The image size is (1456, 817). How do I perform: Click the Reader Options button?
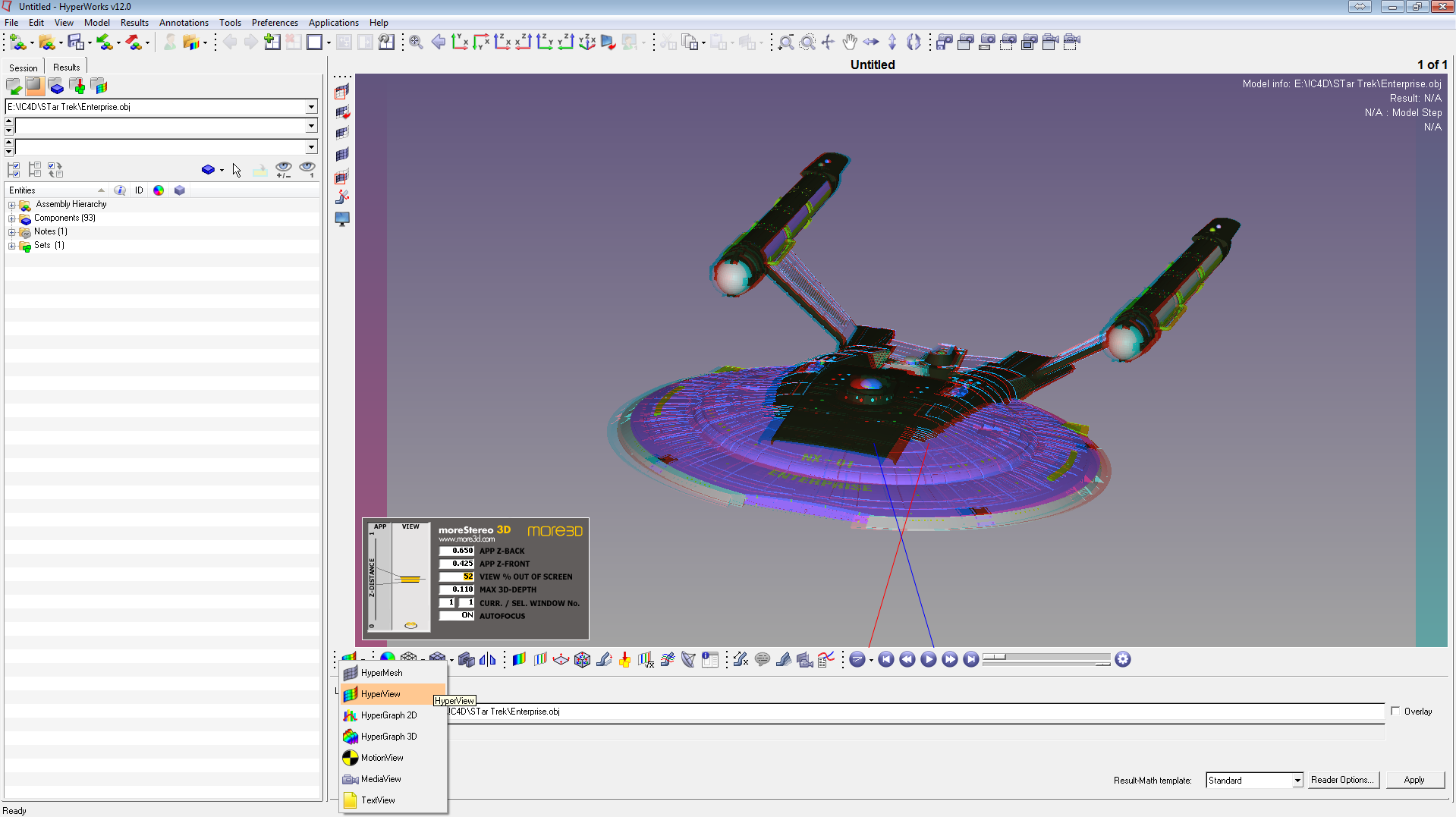1341,780
